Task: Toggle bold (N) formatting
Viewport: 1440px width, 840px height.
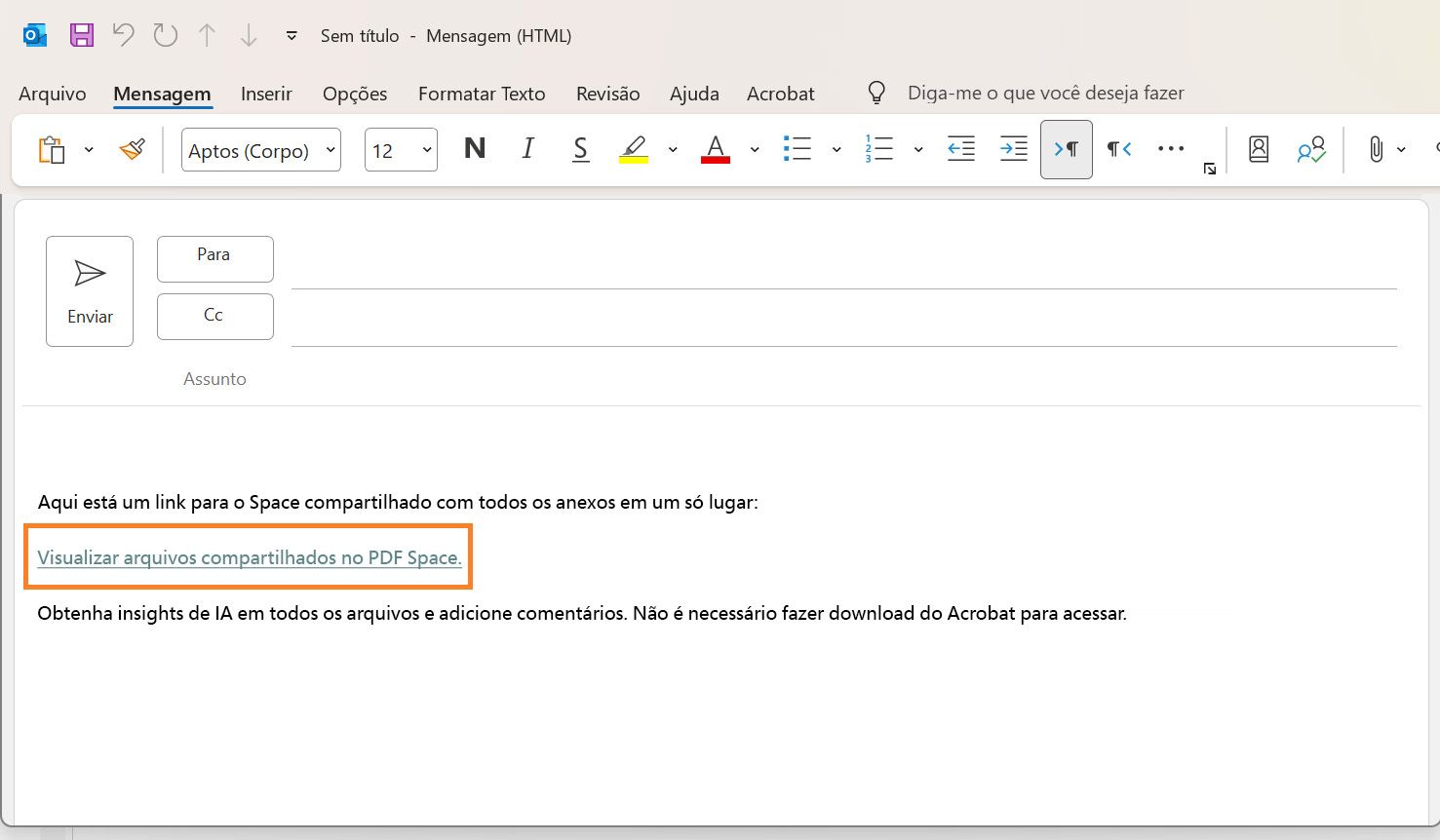Action: point(475,148)
